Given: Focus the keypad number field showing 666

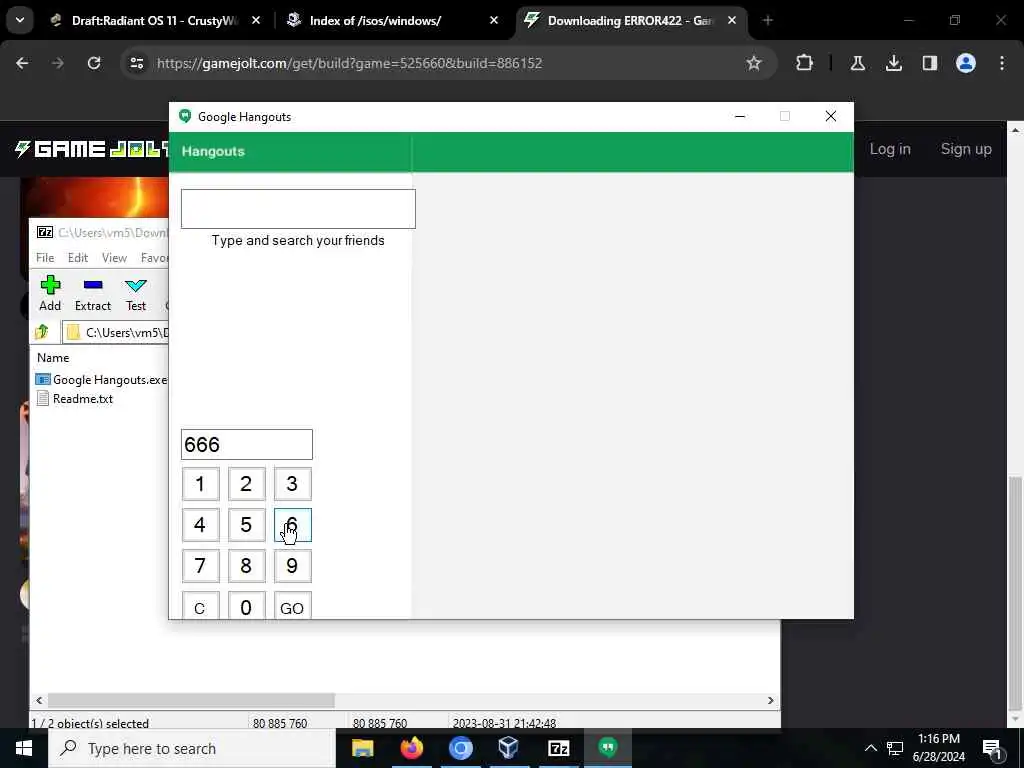Looking at the screenshot, I should [x=247, y=445].
